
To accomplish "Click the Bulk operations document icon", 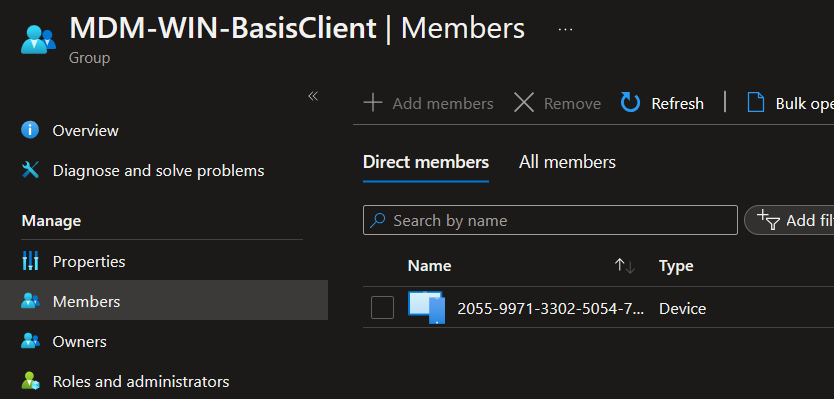I will point(756,103).
